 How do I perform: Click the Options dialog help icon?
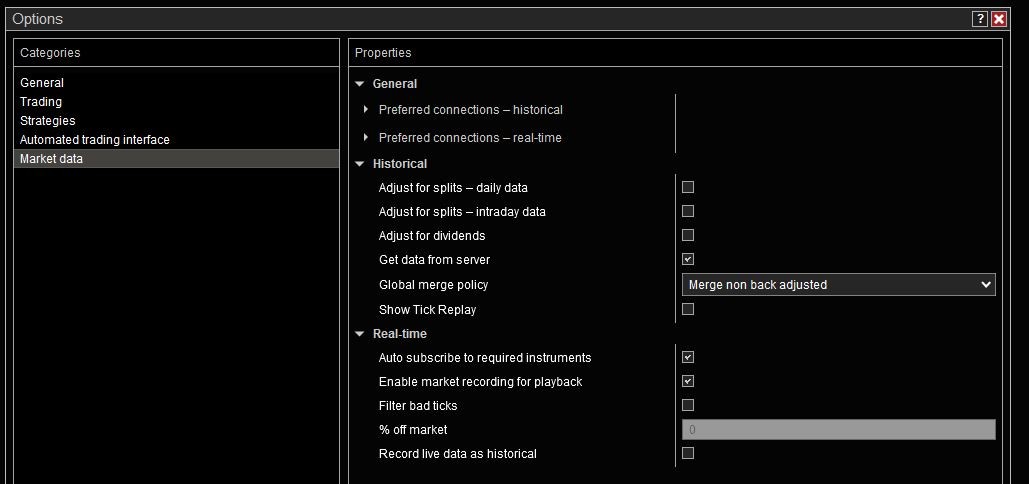tap(979, 19)
